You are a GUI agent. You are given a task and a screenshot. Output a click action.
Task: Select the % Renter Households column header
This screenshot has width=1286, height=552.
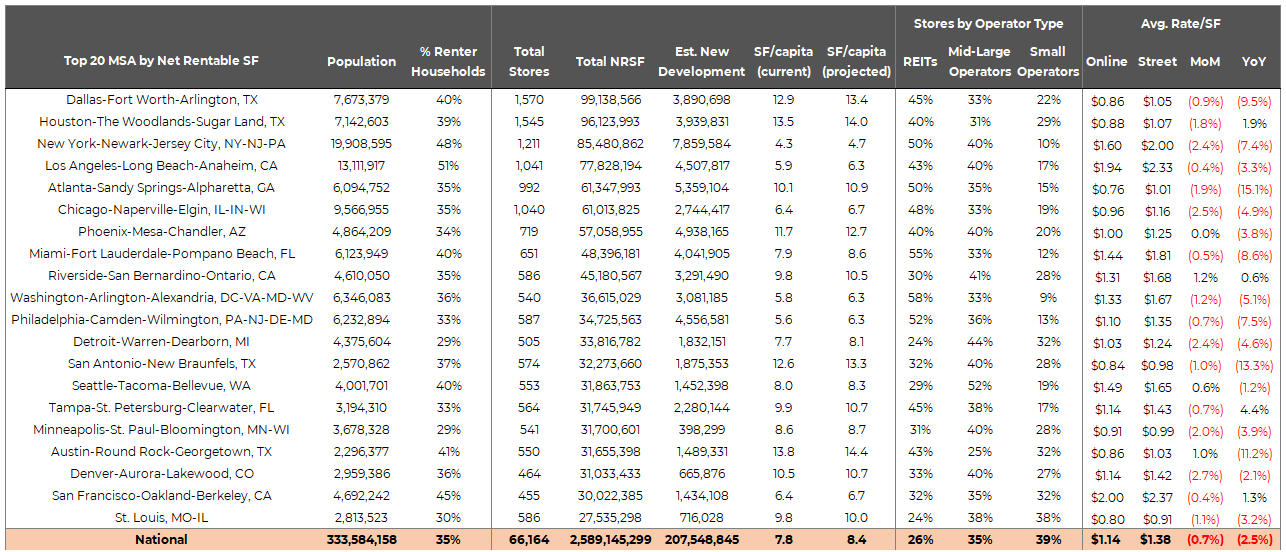tap(448, 61)
